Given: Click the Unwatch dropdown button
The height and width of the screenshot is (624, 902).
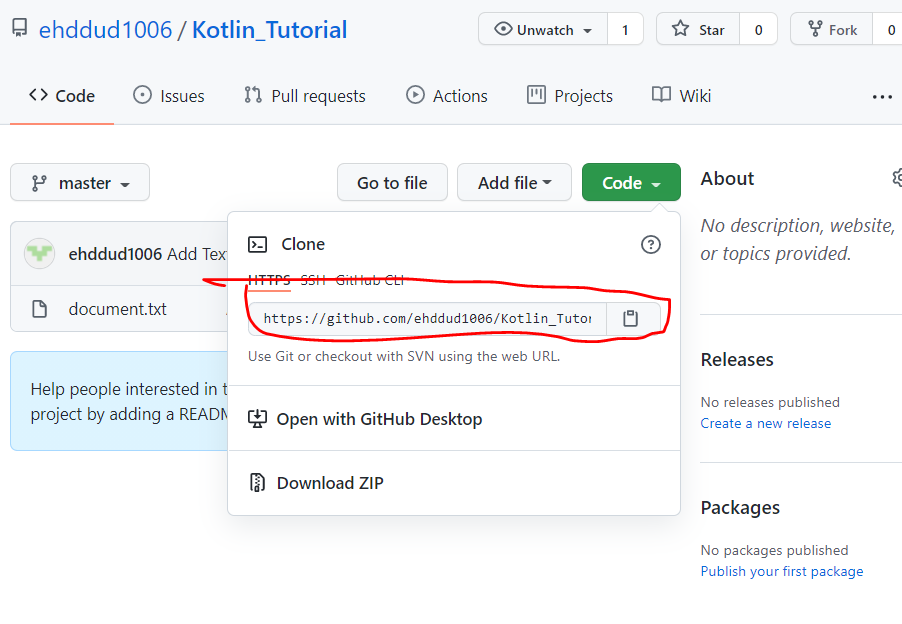Looking at the screenshot, I should [x=543, y=29].
